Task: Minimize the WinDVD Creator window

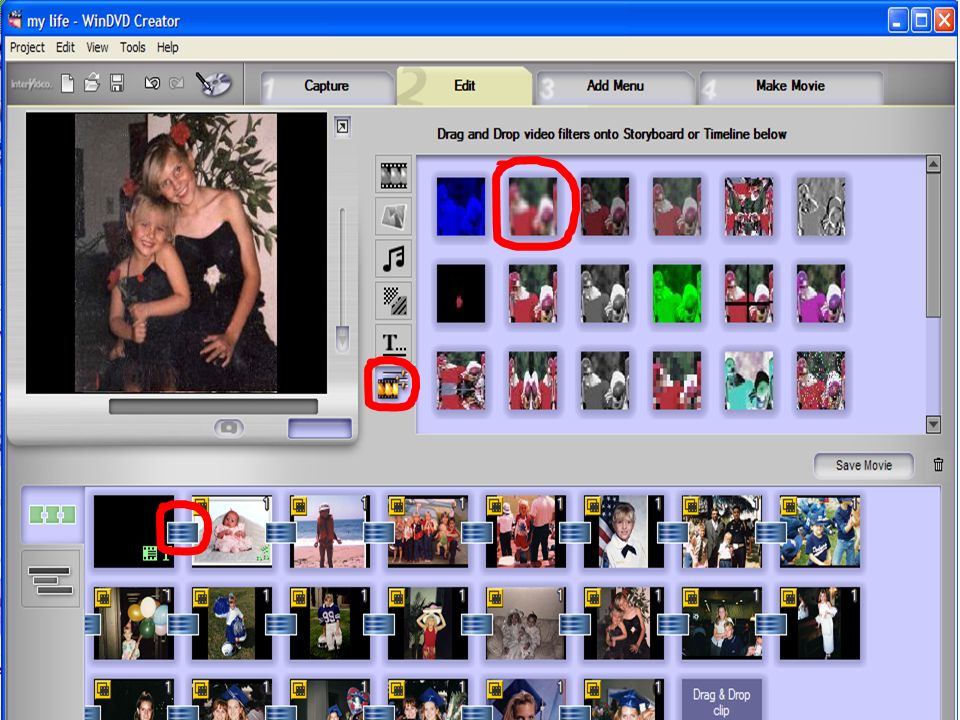Action: pyautogui.click(x=898, y=20)
